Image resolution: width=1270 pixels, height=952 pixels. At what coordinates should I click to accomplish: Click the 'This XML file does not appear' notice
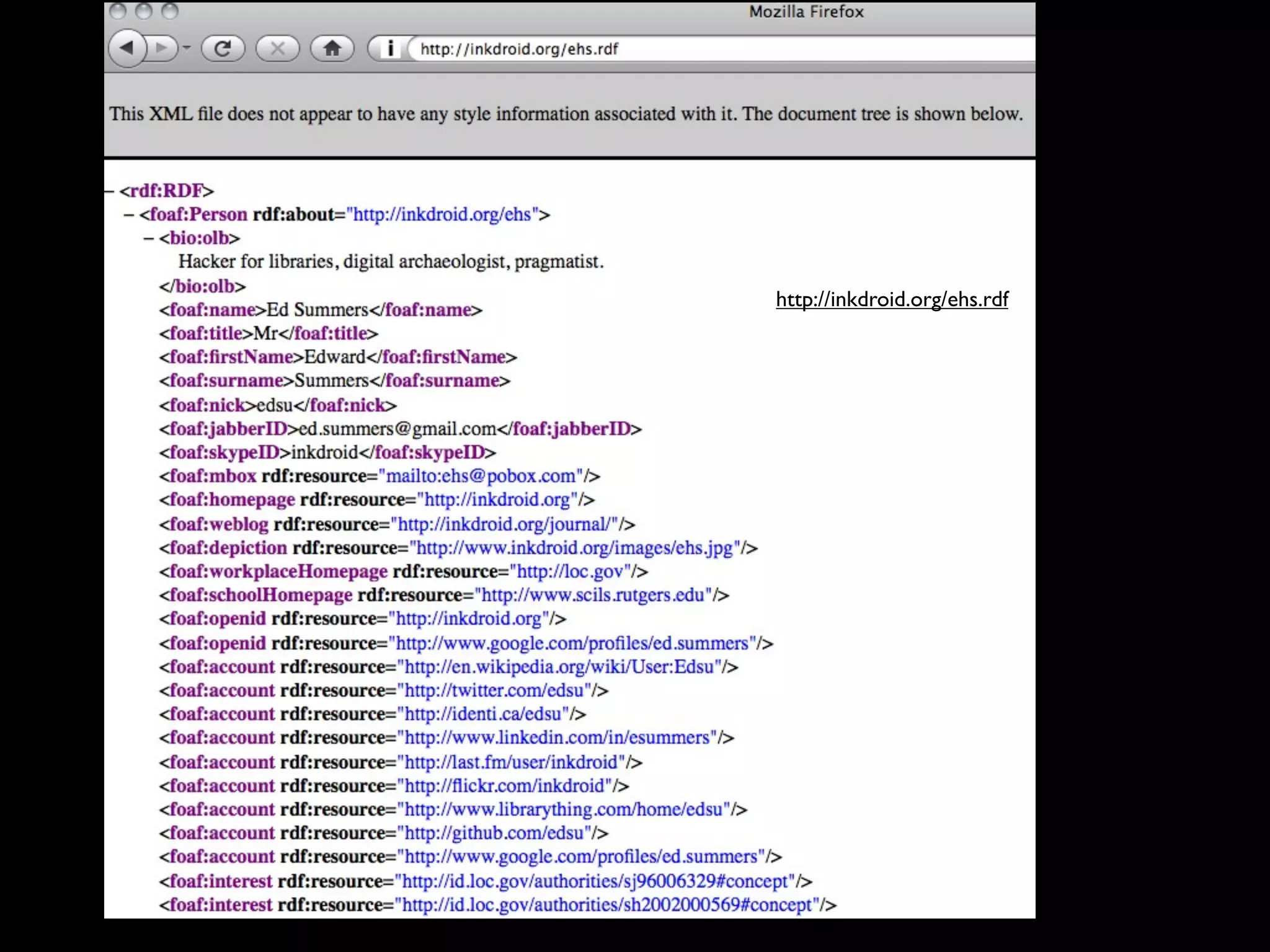566,114
